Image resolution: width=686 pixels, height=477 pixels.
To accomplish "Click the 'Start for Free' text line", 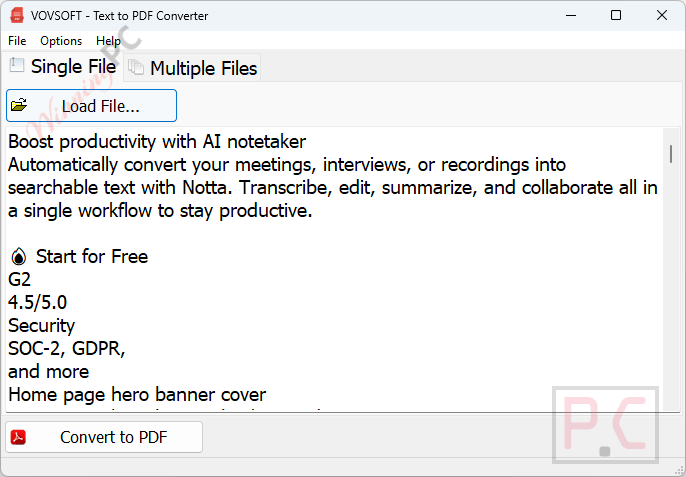I will (92, 256).
